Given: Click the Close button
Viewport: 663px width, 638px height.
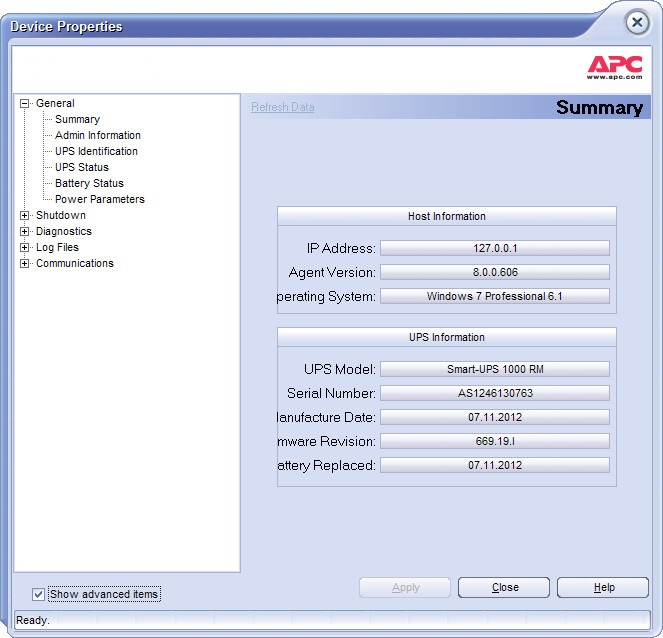Looking at the screenshot, I should pos(504,588).
